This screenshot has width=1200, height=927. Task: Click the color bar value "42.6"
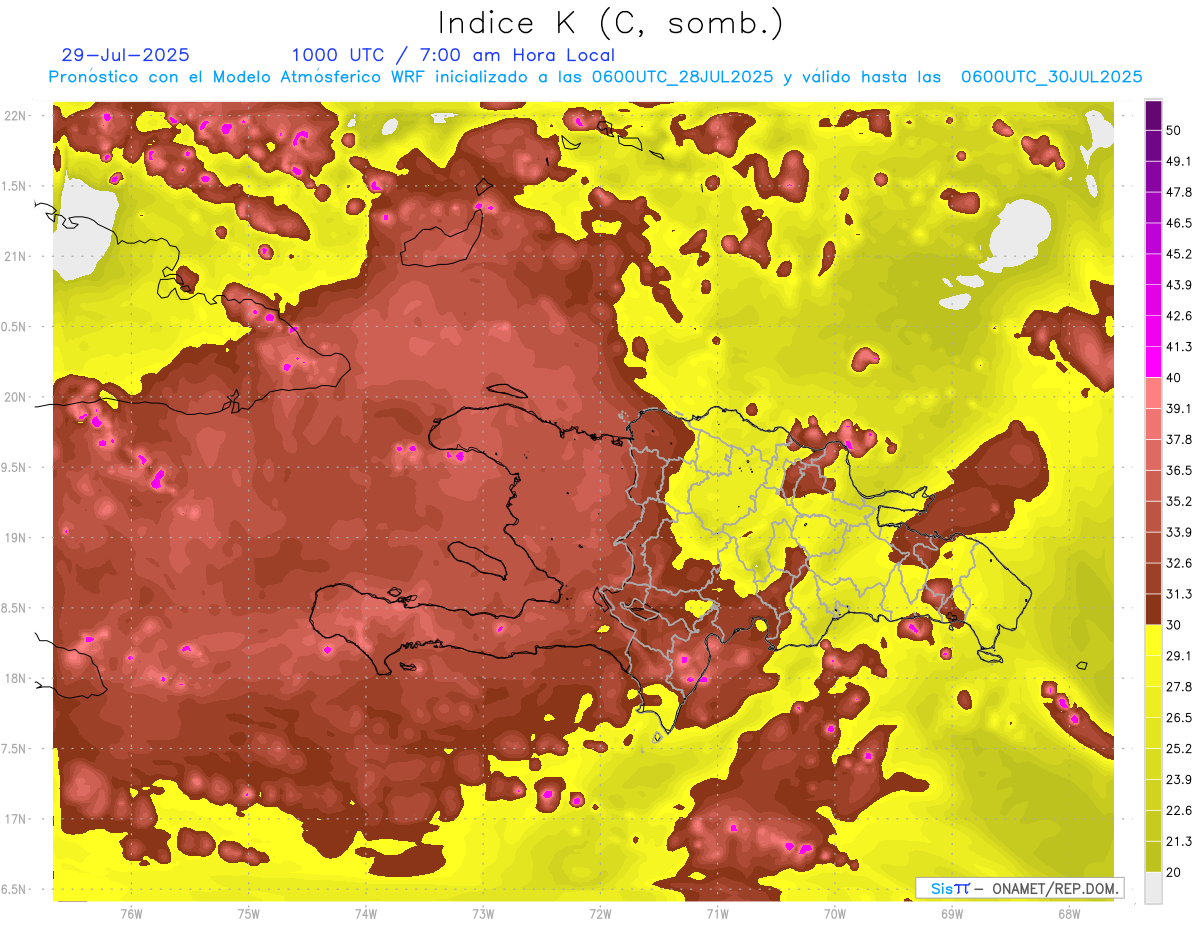tap(1179, 316)
